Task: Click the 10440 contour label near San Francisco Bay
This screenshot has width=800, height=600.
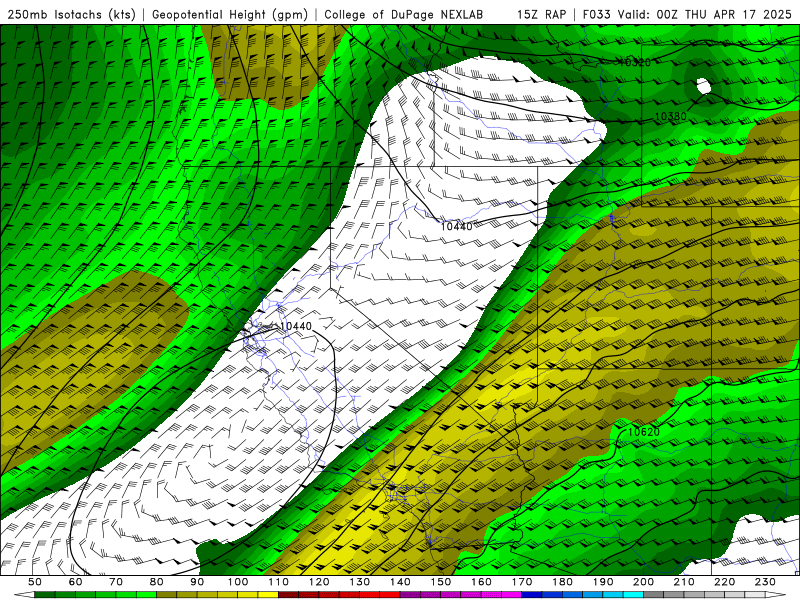Action: click(296, 326)
